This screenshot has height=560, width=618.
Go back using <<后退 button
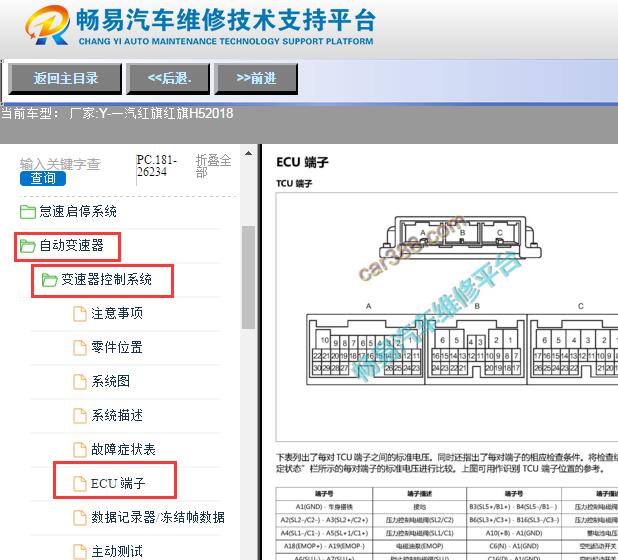(x=168, y=78)
